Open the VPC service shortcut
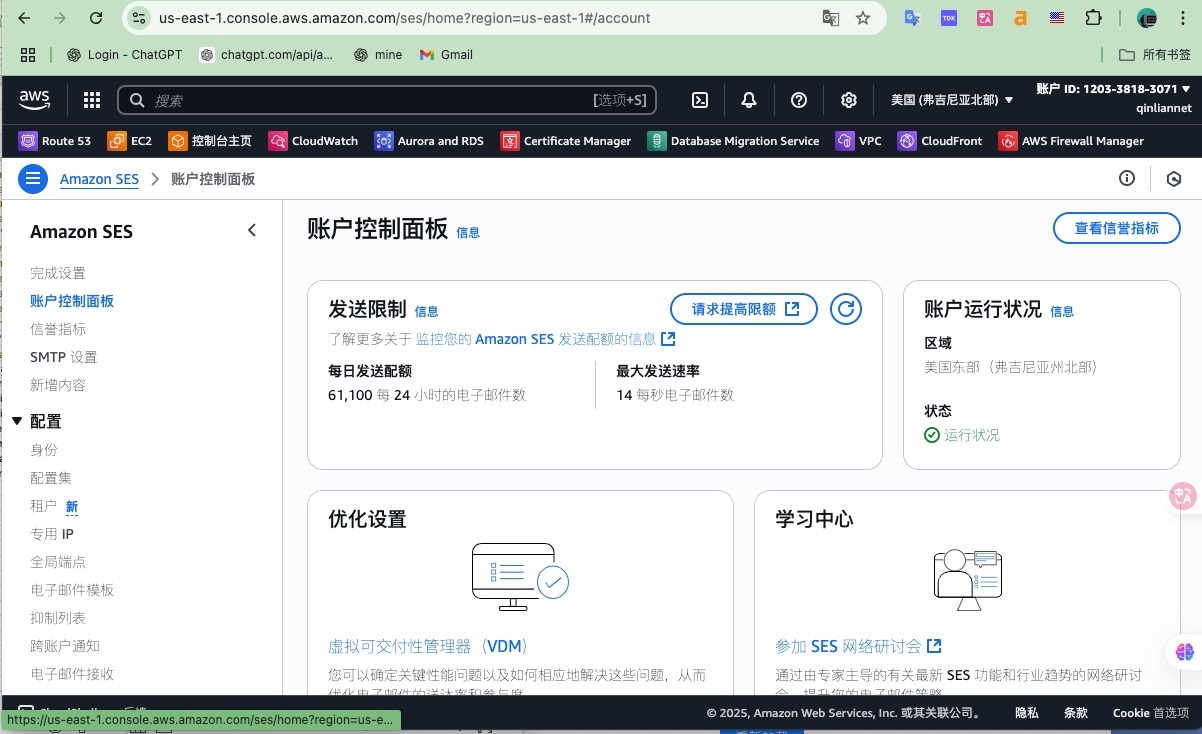Screen dimensions: 1202x734 point(859,141)
